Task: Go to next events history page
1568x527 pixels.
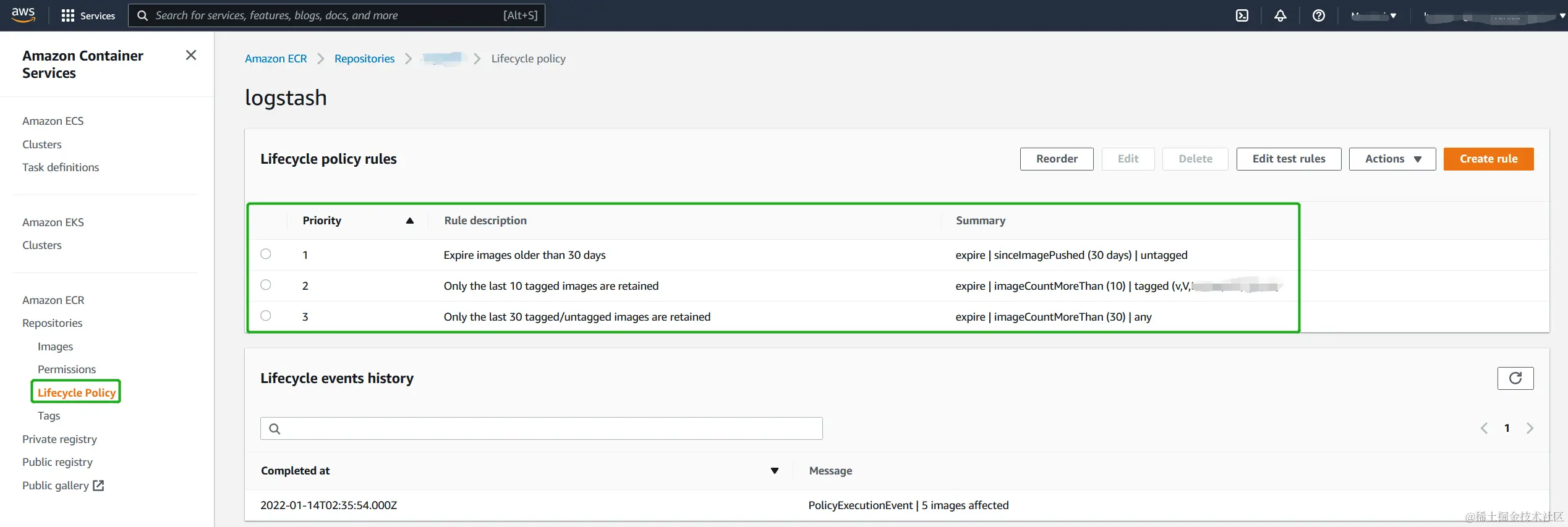Action: [x=1530, y=428]
